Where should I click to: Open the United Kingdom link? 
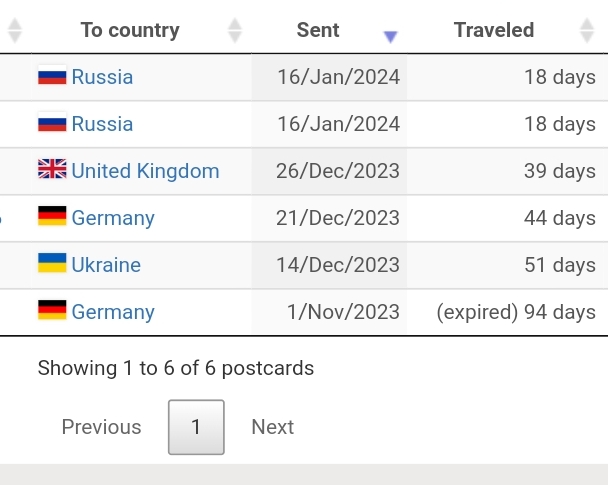click(145, 171)
